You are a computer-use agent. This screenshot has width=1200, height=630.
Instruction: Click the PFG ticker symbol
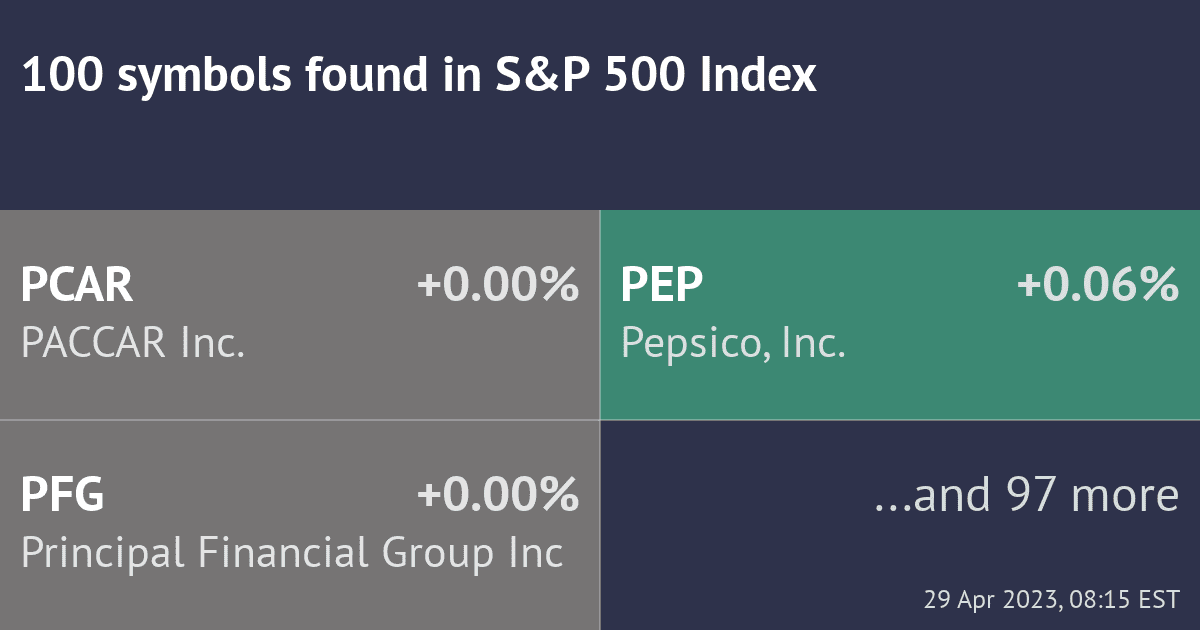click(63, 495)
